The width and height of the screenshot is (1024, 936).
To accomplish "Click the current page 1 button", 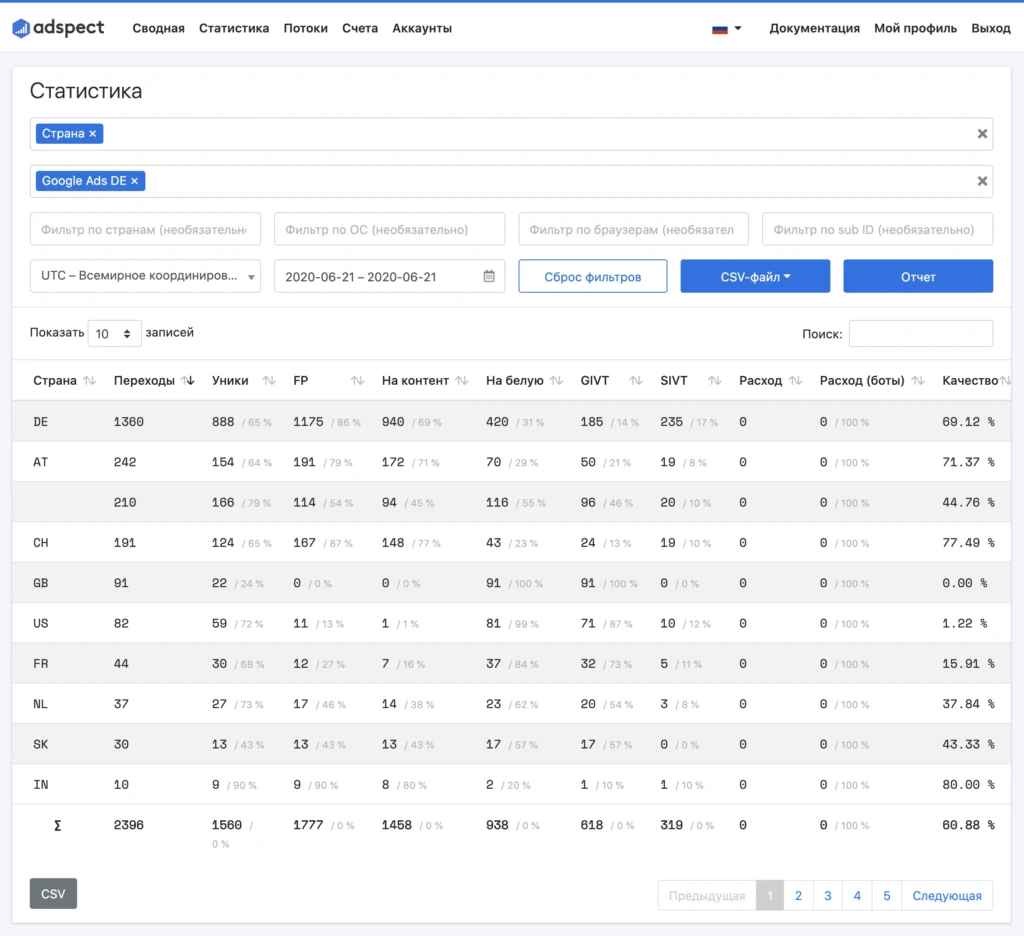I will tap(769, 896).
